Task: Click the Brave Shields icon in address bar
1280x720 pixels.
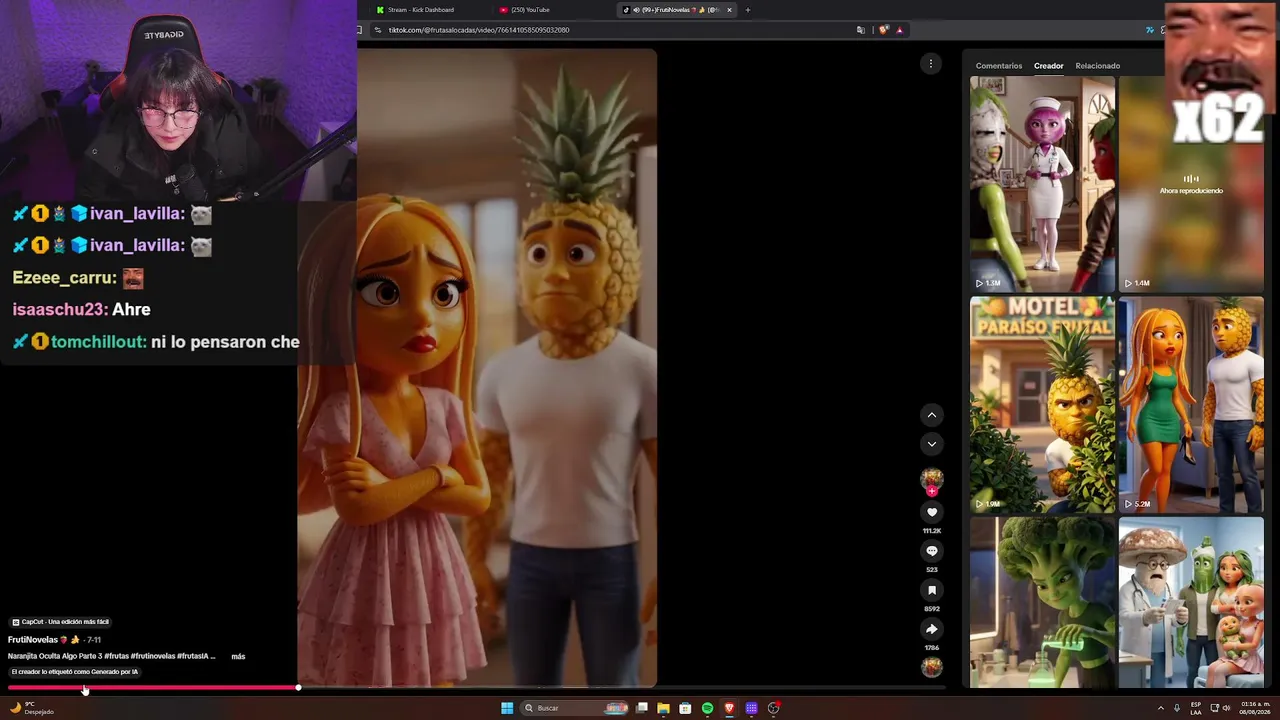Action: pos(884,30)
